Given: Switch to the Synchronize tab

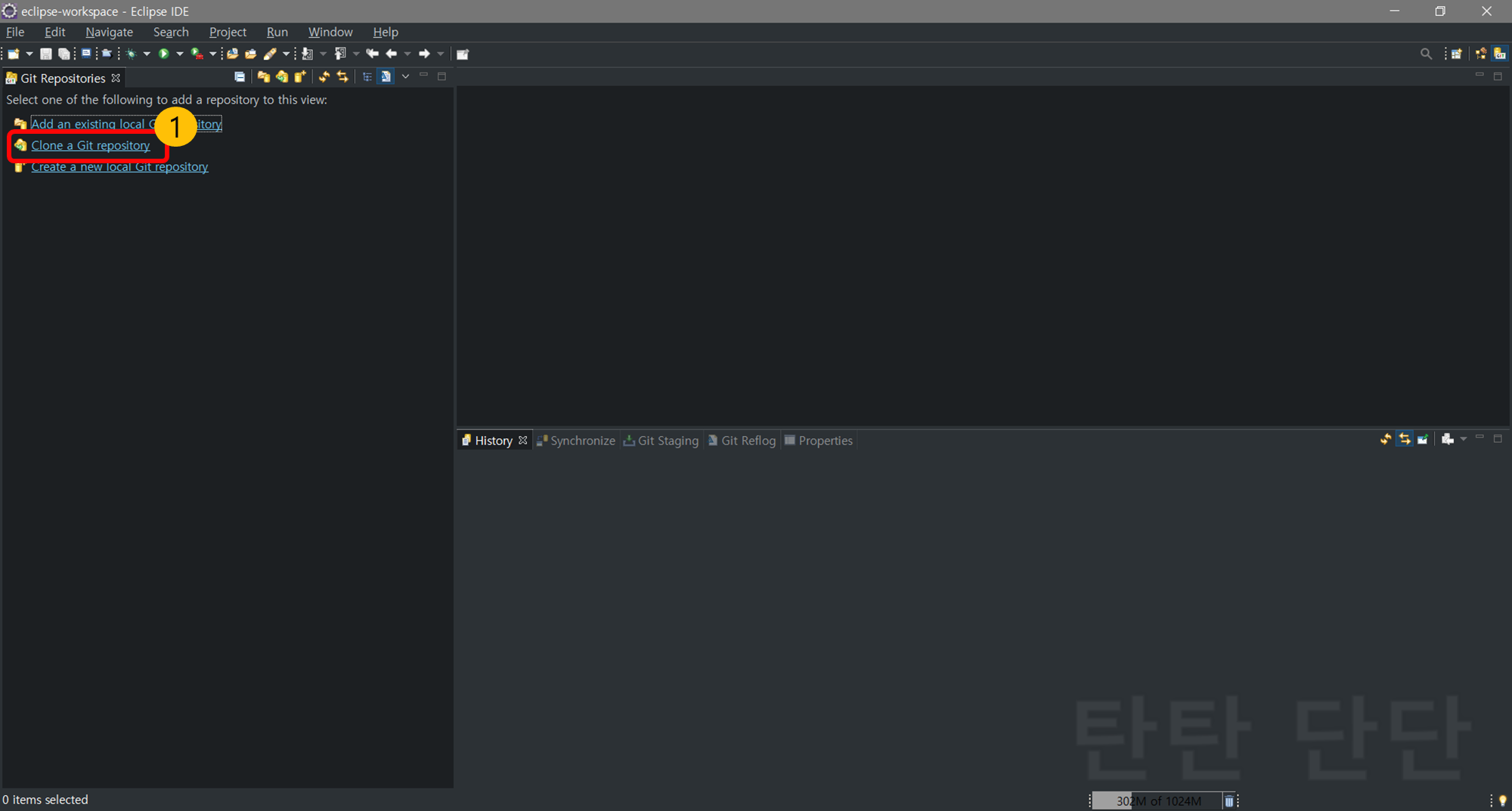Looking at the screenshot, I should tap(576, 441).
